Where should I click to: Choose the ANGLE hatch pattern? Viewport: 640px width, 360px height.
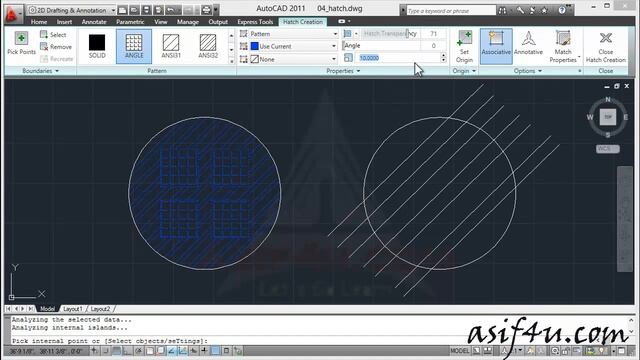[x=134, y=46]
